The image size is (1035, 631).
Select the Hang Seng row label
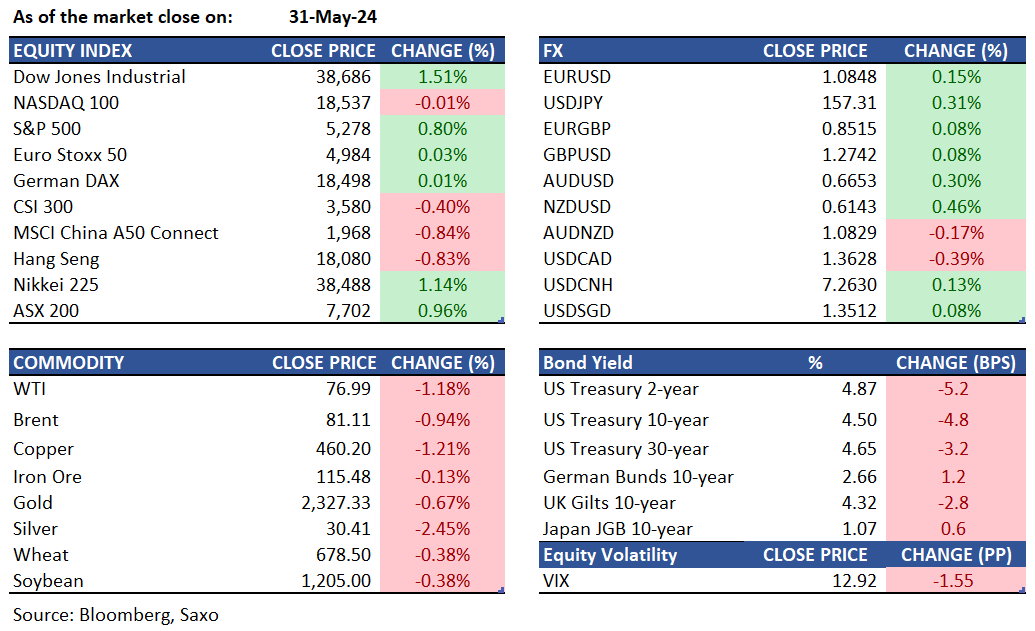pyautogui.click(x=56, y=259)
